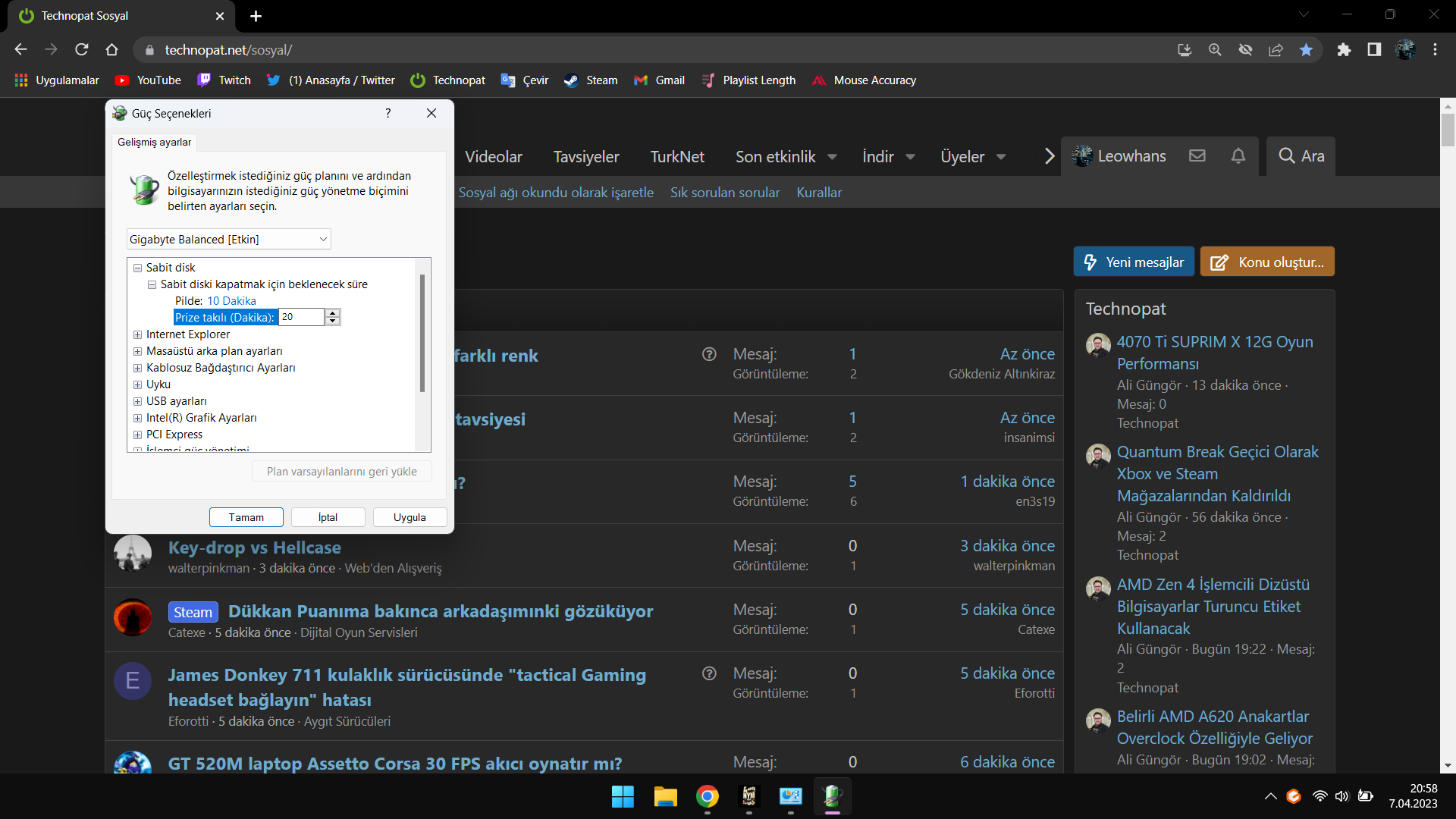This screenshot has height=819, width=1456.
Task: Open the Son etkinlik menu arrow
Action: pos(832,157)
